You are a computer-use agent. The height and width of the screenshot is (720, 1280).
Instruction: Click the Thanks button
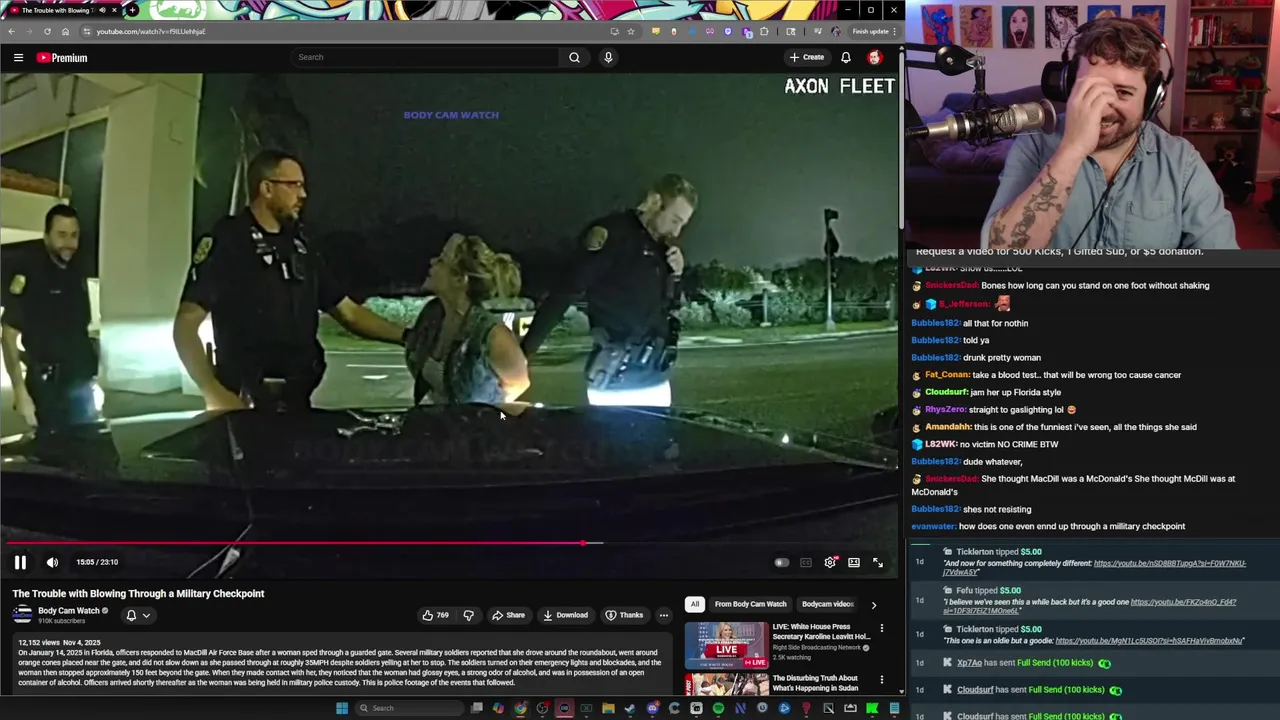[x=624, y=615]
